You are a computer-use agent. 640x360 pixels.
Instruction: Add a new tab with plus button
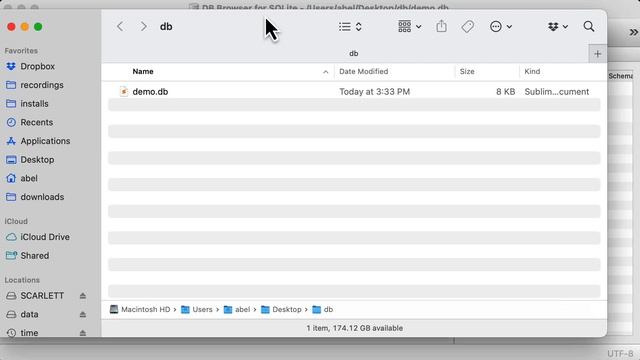(x=598, y=54)
